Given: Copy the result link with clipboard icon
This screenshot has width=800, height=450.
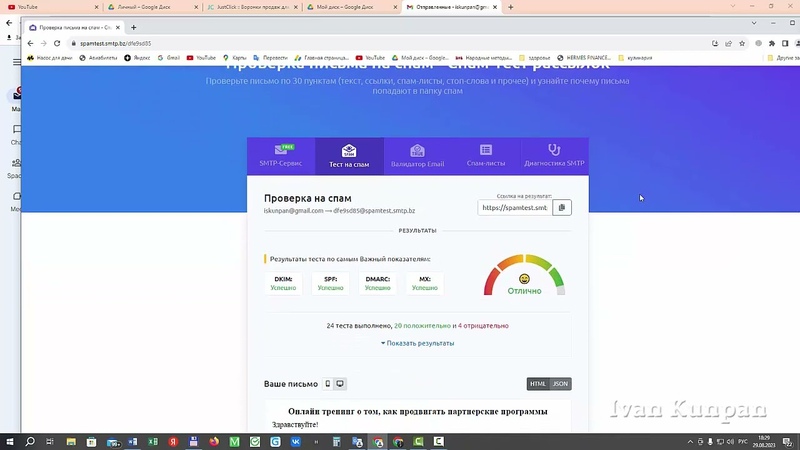Looking at the screenshot, I should [562, 208].
